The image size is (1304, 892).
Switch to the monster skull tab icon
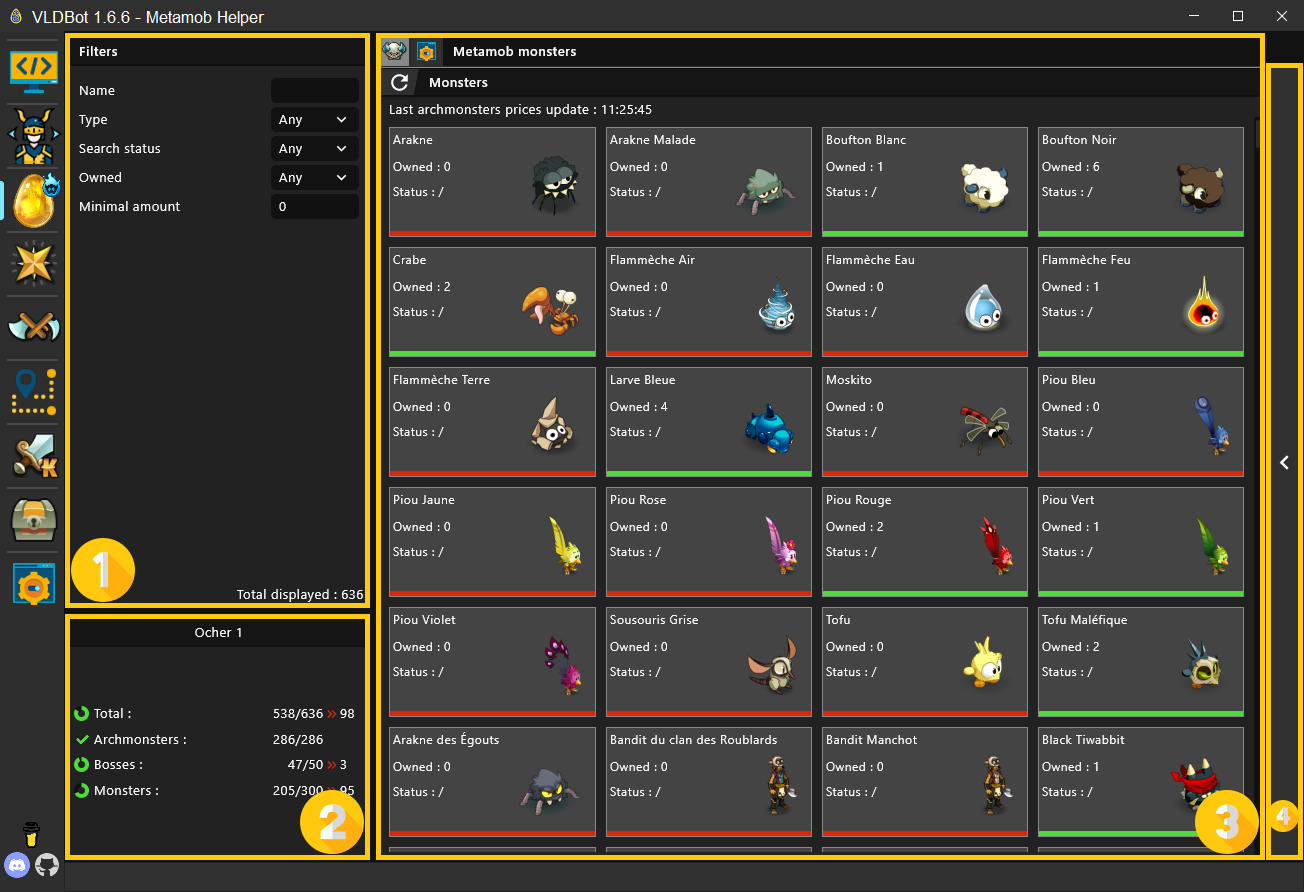point(396,52)
